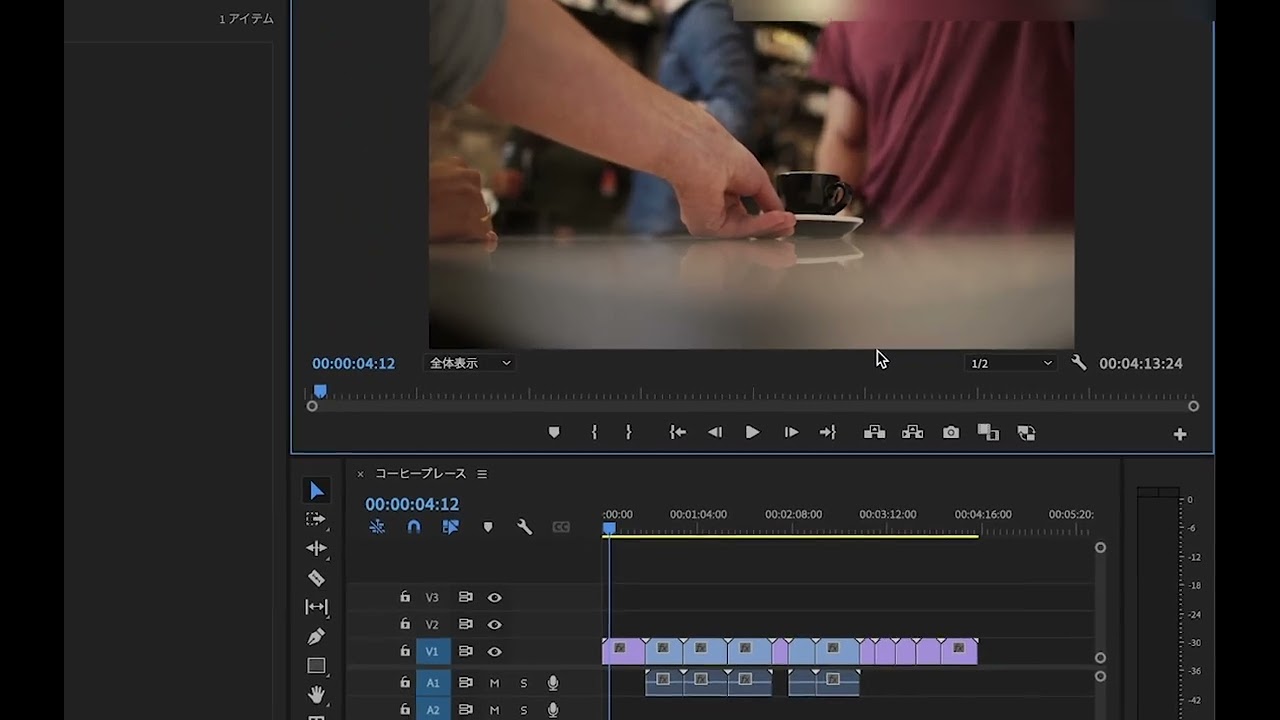
Task: Open the button editor plus icon
Action: pos(1180,434)
